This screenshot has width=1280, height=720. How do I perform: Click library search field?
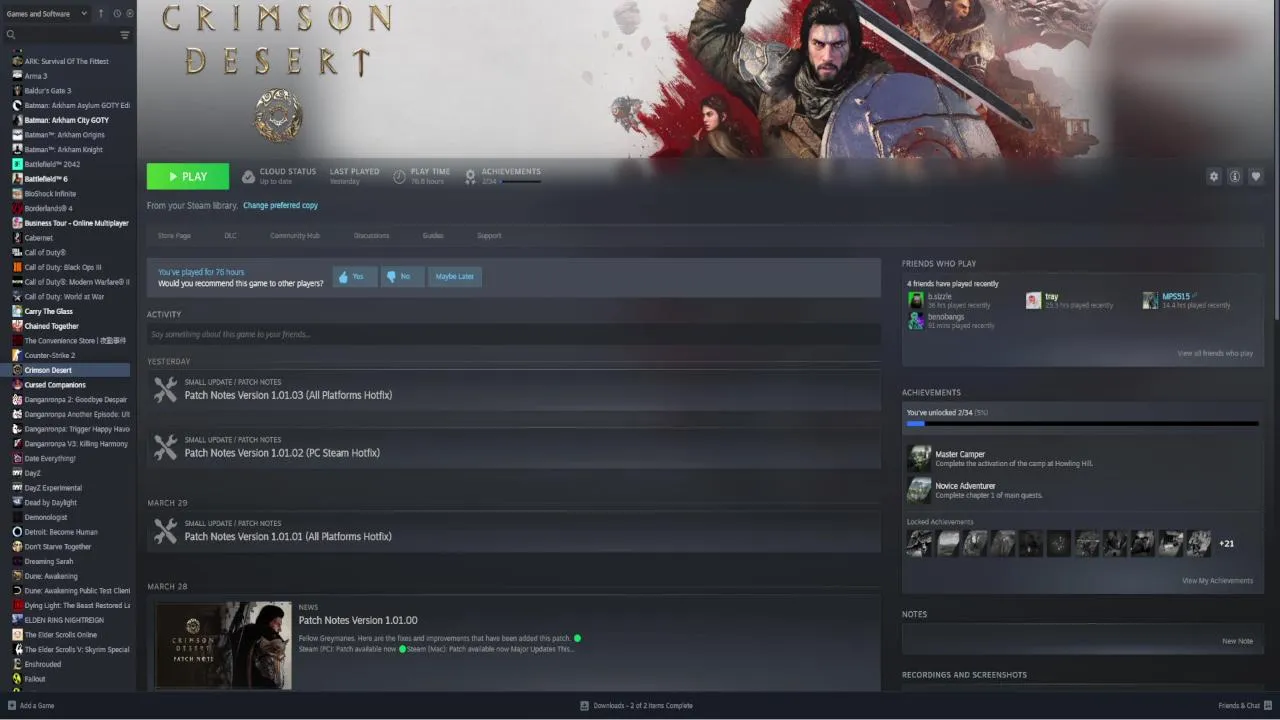click(x=68, y=35)
